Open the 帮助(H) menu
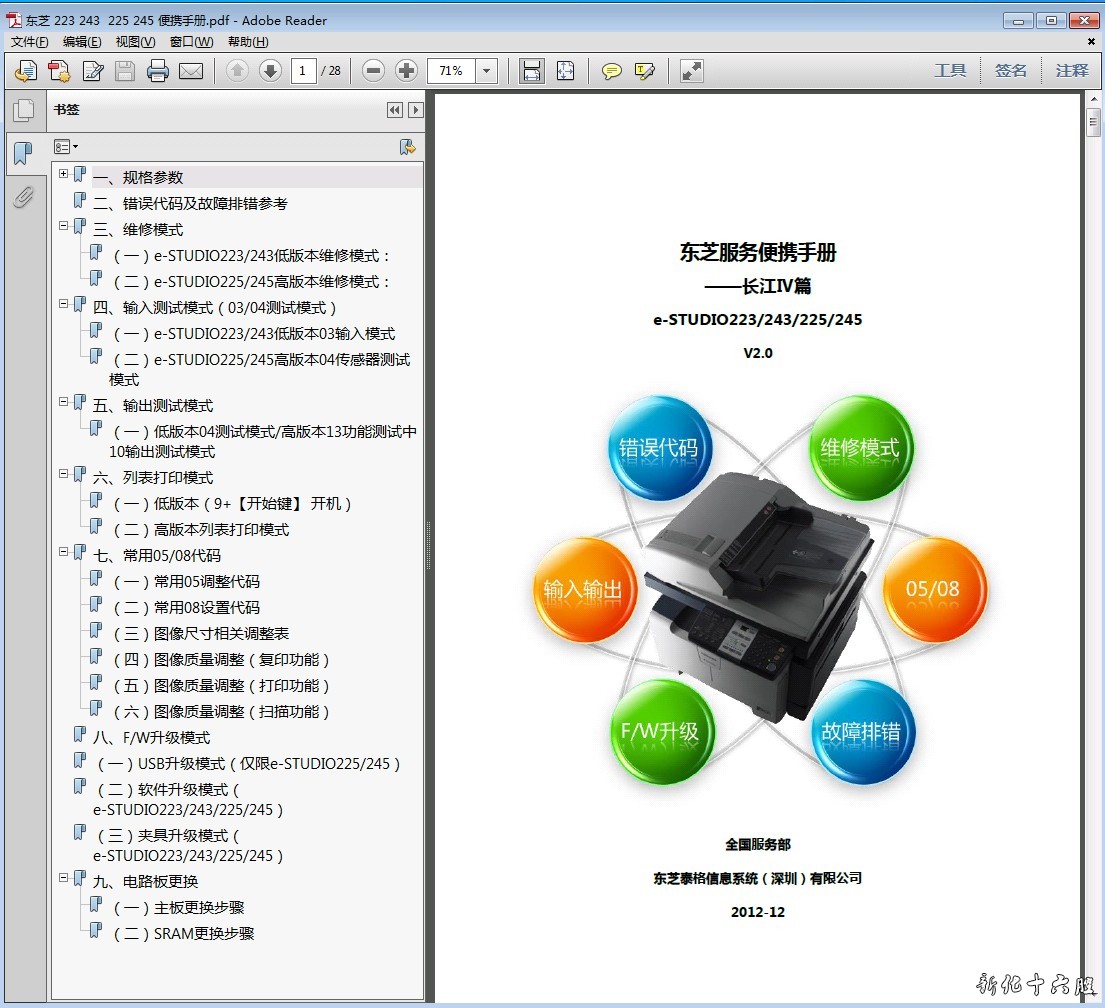The height and width of the screenshot is (1008, 1105). 248,42
